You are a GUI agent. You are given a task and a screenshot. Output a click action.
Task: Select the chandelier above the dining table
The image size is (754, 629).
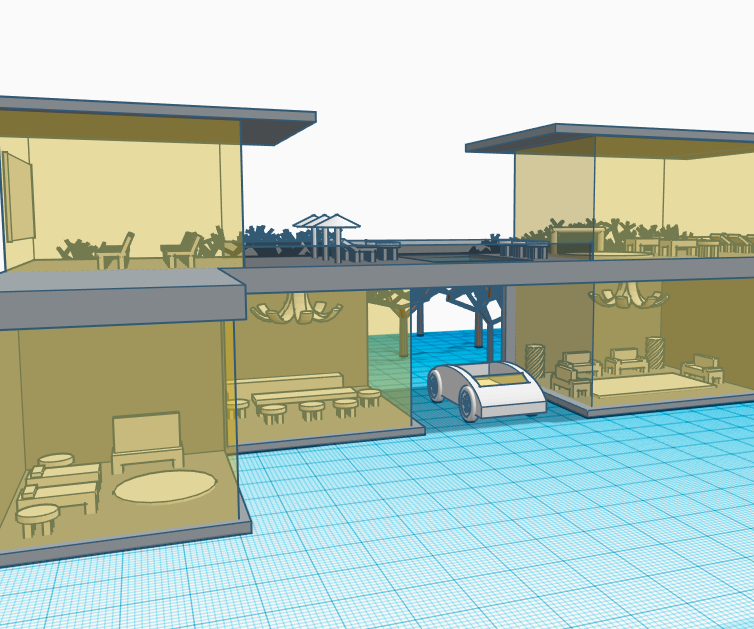[295, 308]
